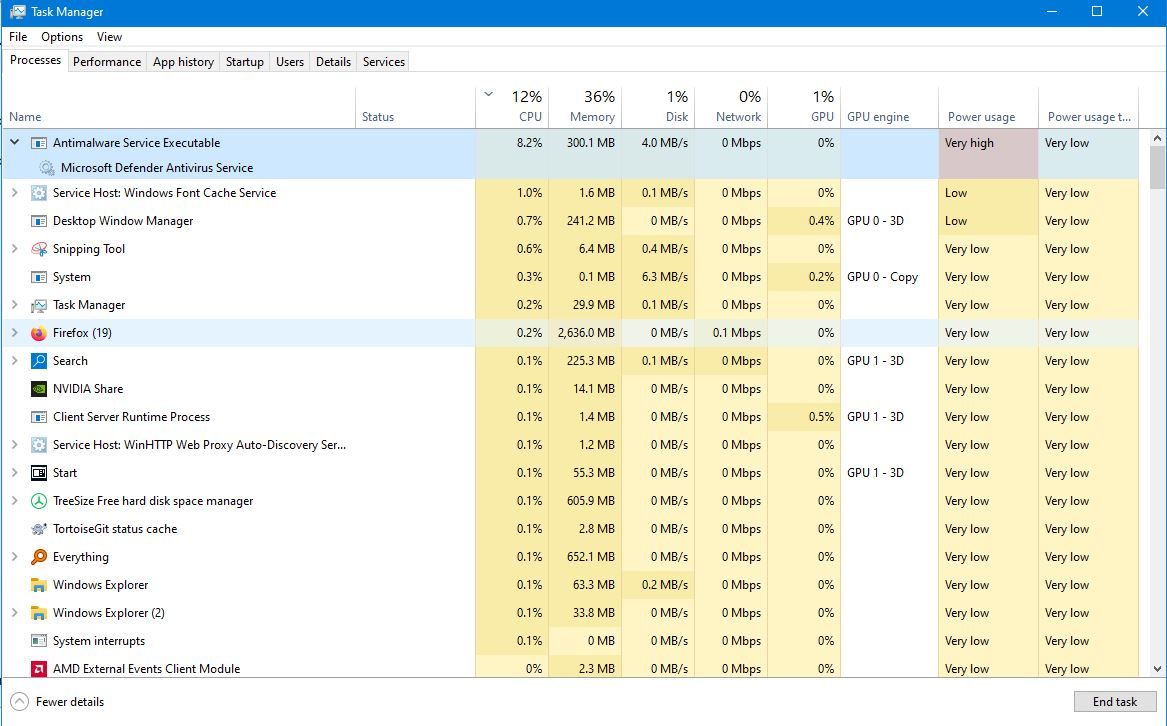Click the Task Manager row icon

[39, 305]
